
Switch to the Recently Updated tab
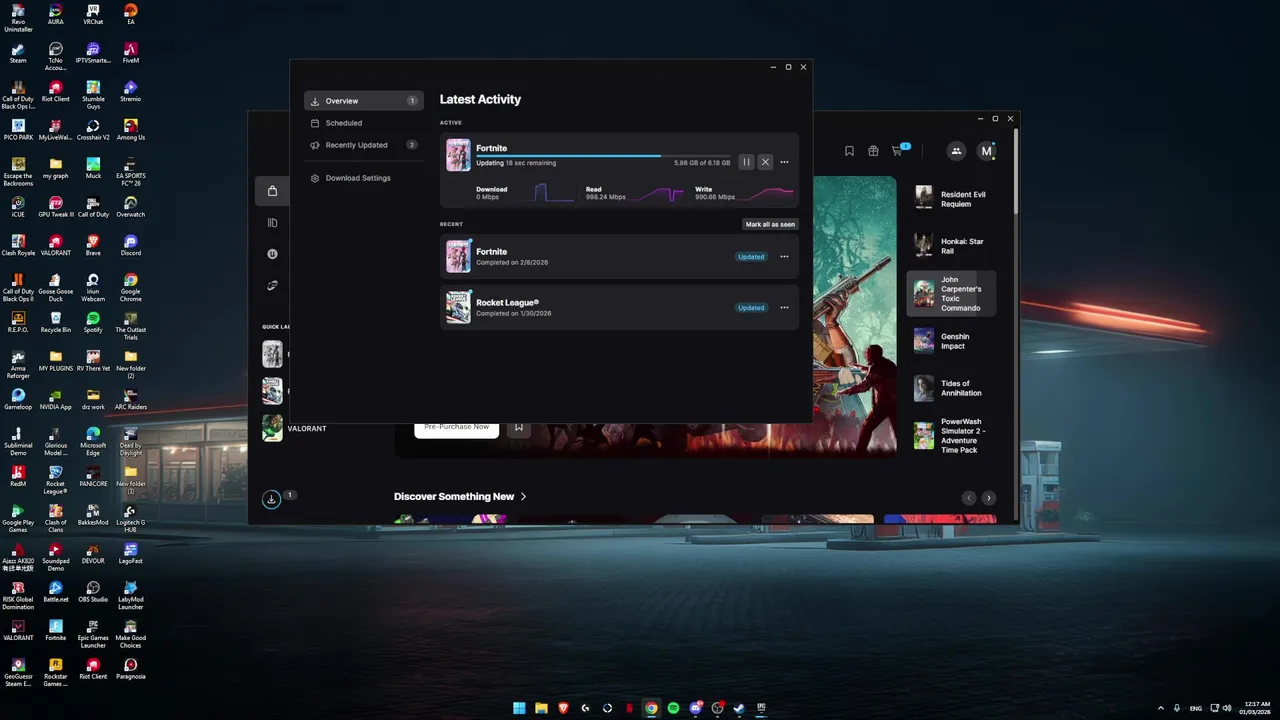[364, 145]
